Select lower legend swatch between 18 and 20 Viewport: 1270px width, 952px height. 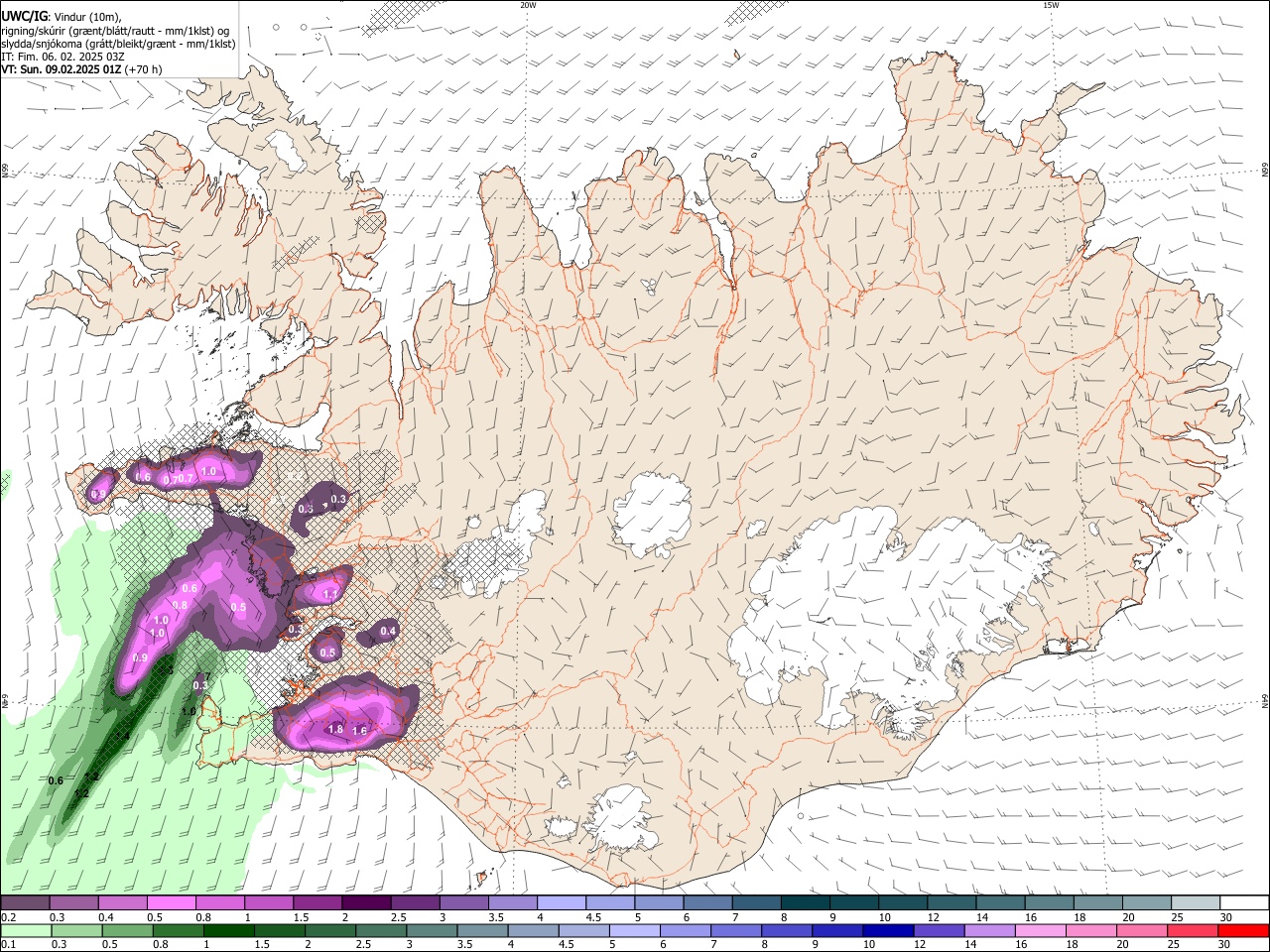[x=1090, y=931]
